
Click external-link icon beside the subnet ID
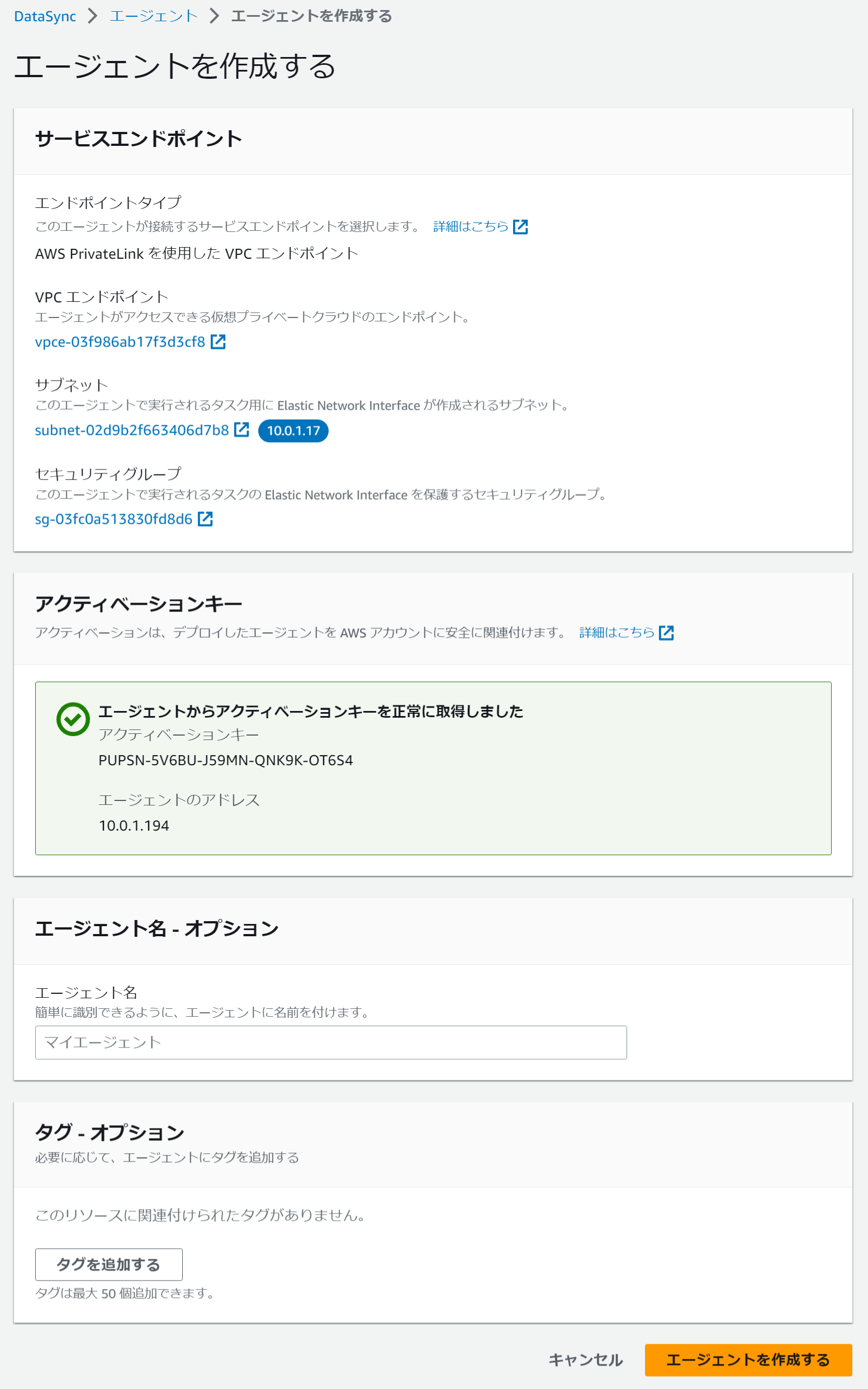point(241,430)
